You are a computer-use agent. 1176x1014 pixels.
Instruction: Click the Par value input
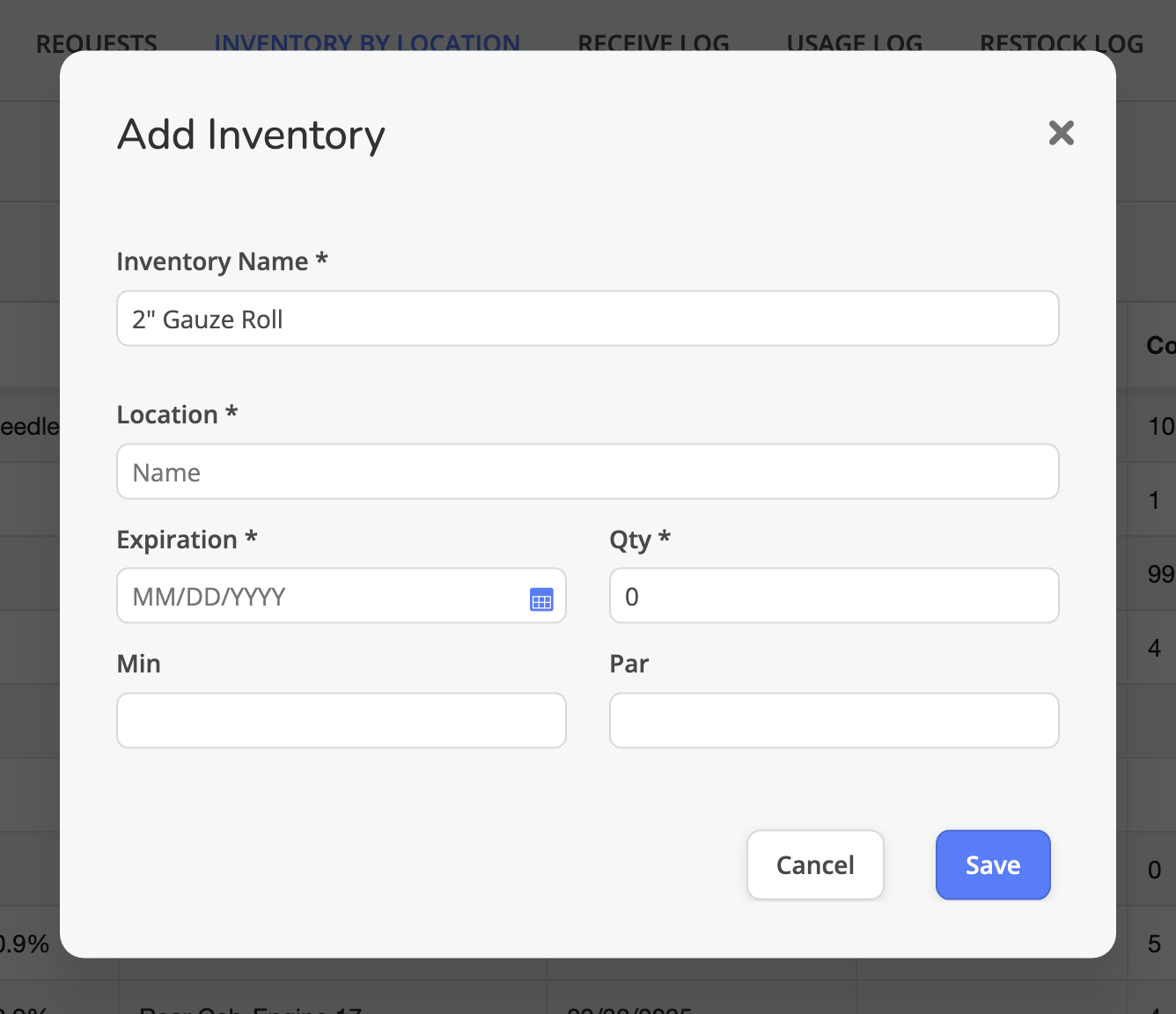833,720
